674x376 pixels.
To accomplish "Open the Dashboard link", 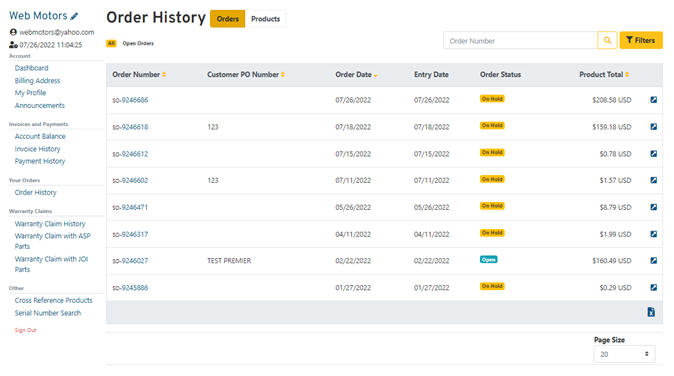I will tap(31, 68).
